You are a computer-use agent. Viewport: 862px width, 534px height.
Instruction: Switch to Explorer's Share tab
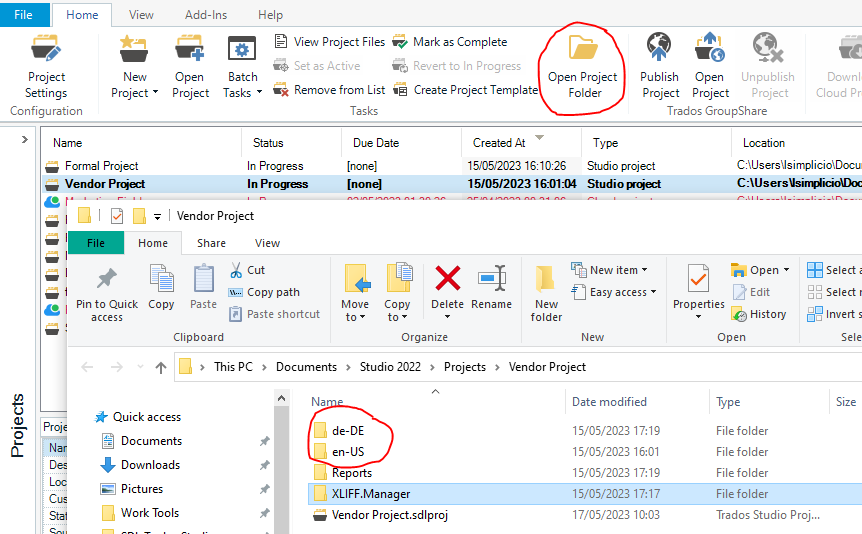[211, 243]
